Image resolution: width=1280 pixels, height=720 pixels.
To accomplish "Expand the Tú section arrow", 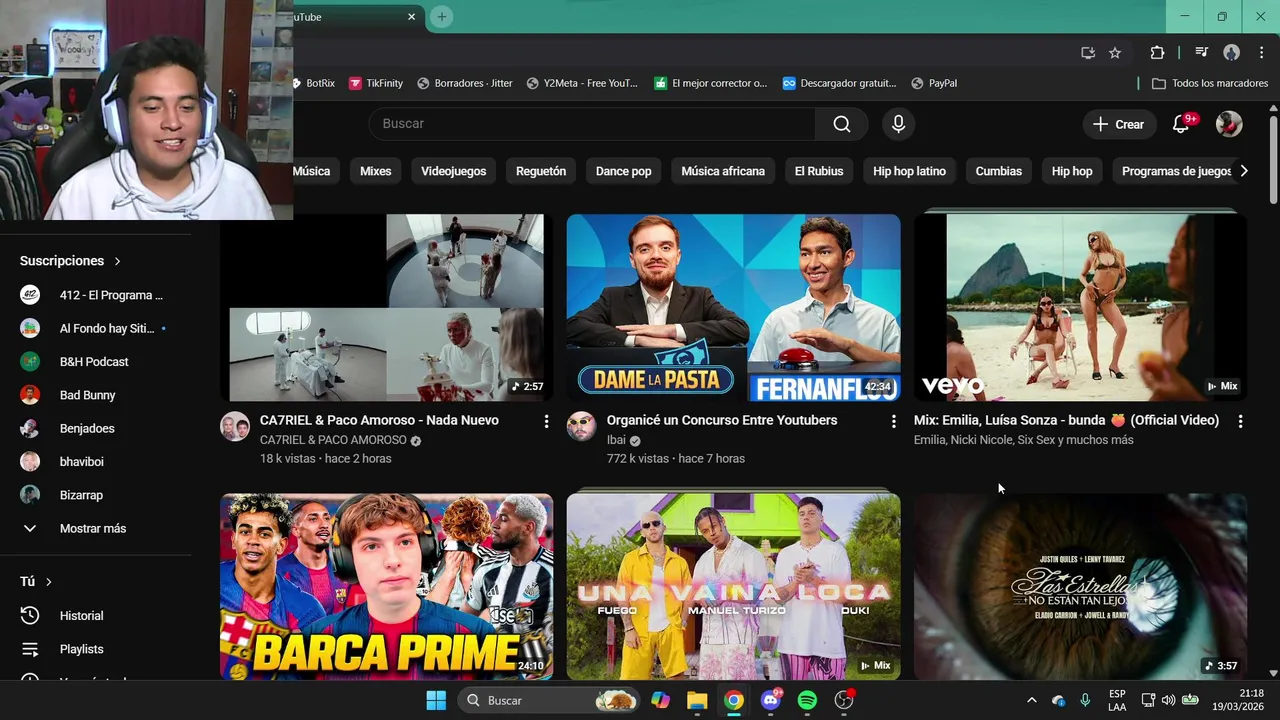I will [48, 582].
